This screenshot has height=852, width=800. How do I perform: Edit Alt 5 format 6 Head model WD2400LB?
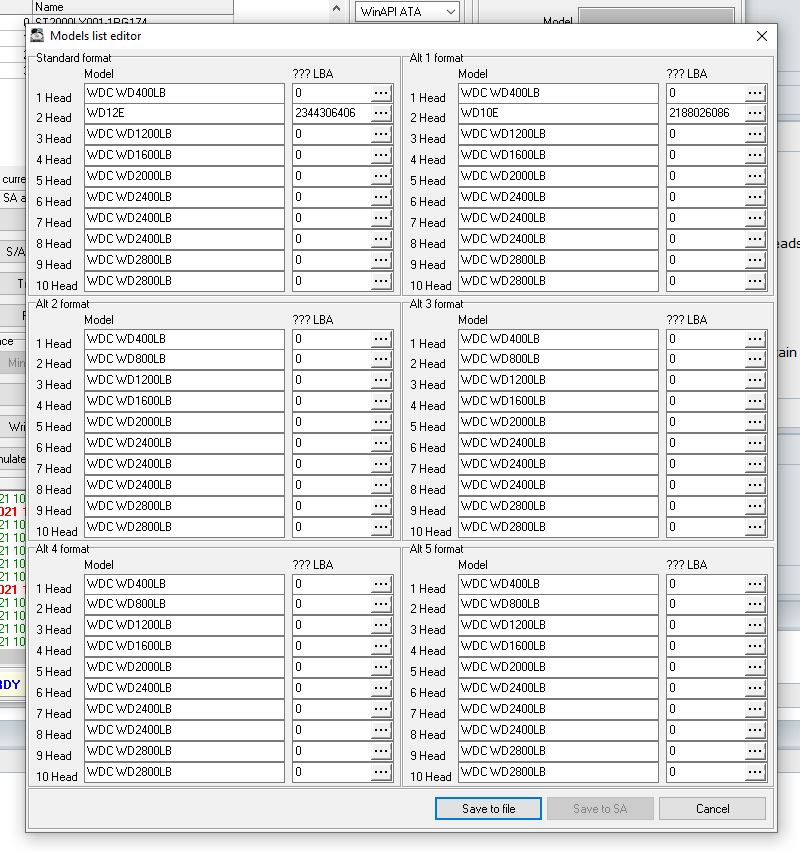pos(558,688)
